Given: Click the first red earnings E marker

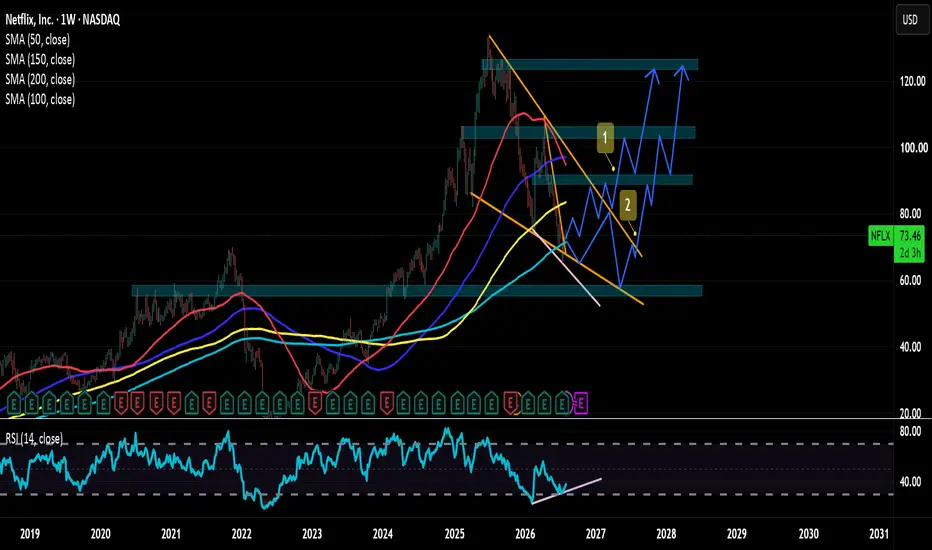Looking at the screenshot, I should (x=121, y=404).
